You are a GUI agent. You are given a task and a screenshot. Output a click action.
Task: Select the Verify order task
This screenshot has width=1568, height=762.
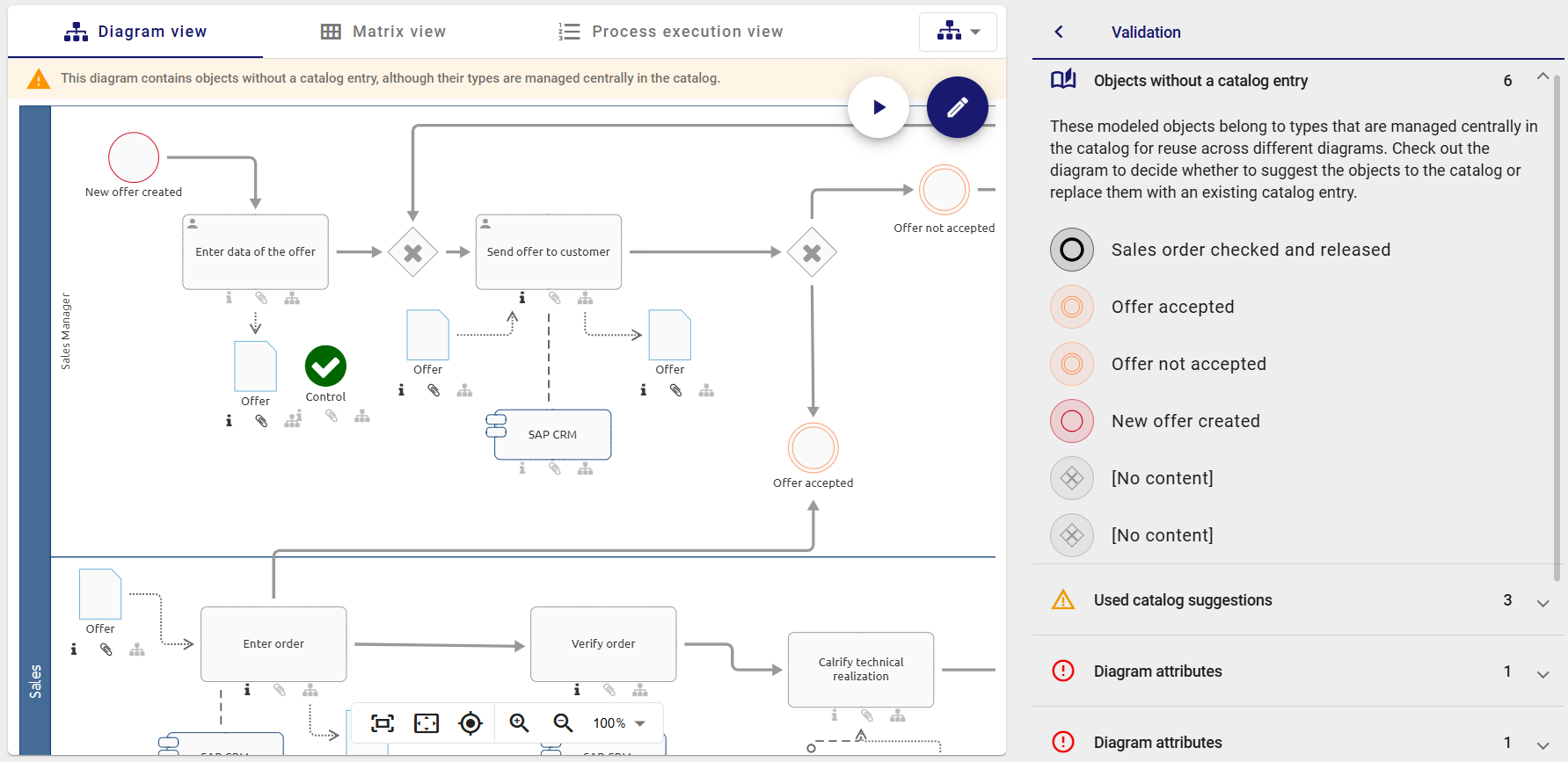pos(603,644)
